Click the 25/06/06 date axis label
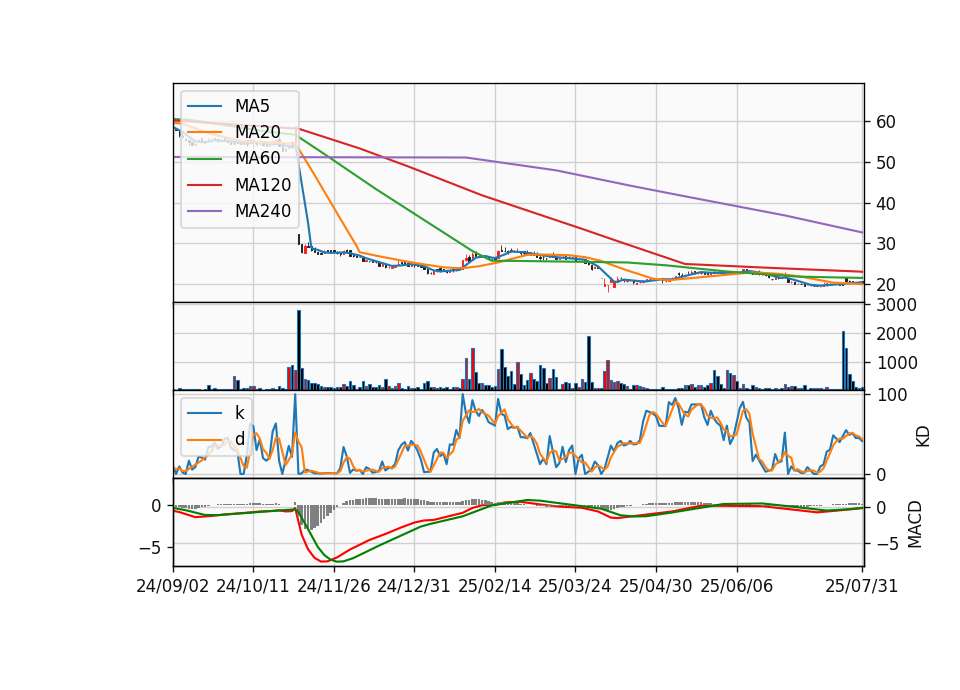 tap(737, 586)
